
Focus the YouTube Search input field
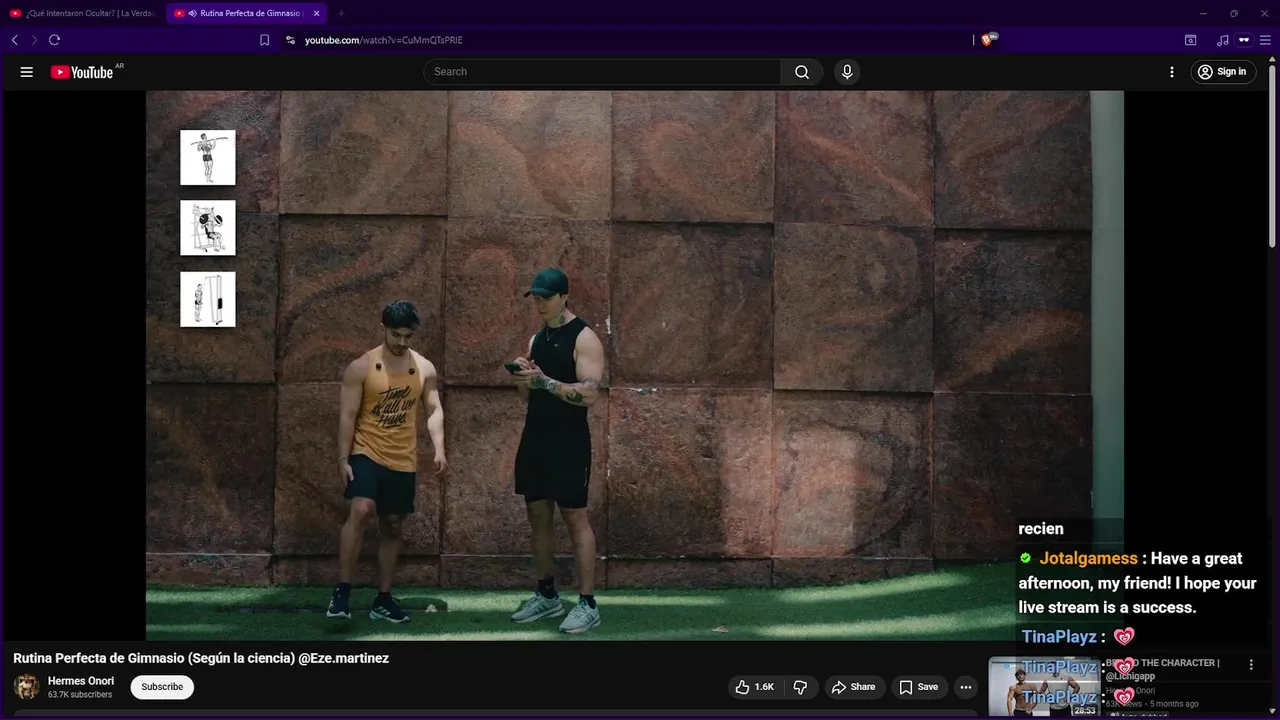(603, 72)
